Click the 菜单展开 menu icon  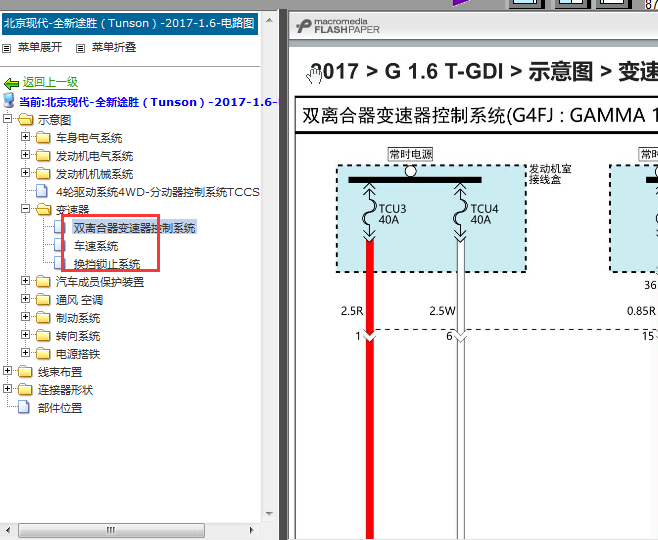[8, 48]
